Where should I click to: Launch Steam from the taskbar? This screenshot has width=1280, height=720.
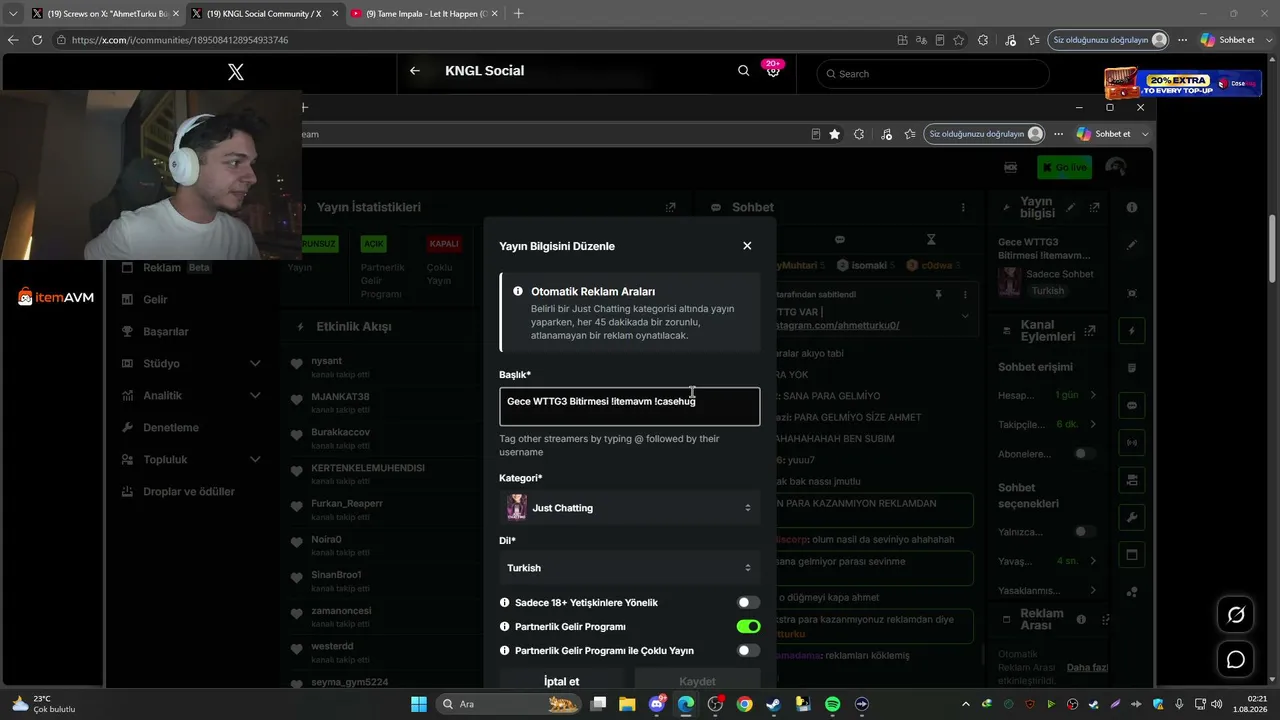point(773,704)
